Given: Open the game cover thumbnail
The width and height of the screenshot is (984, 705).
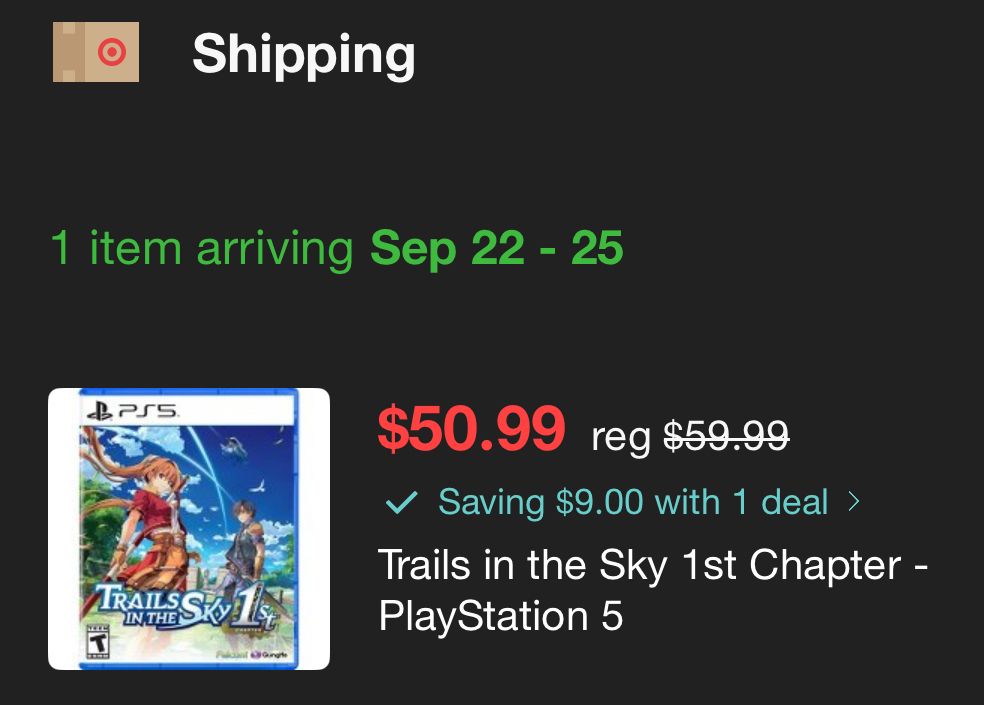Looking at the screenshot, I should pyautogui.click(x=189, y=528).
